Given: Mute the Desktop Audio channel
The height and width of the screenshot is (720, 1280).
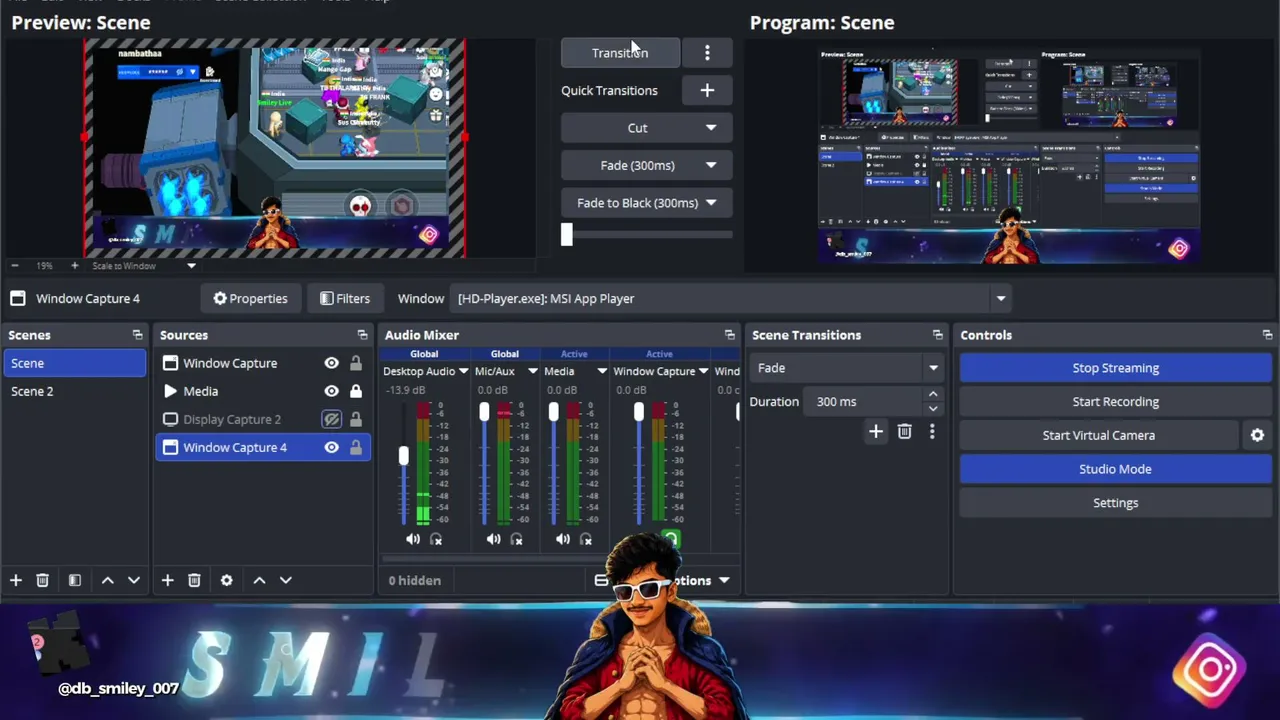Looking at the screenshot, I should point(413,539).
